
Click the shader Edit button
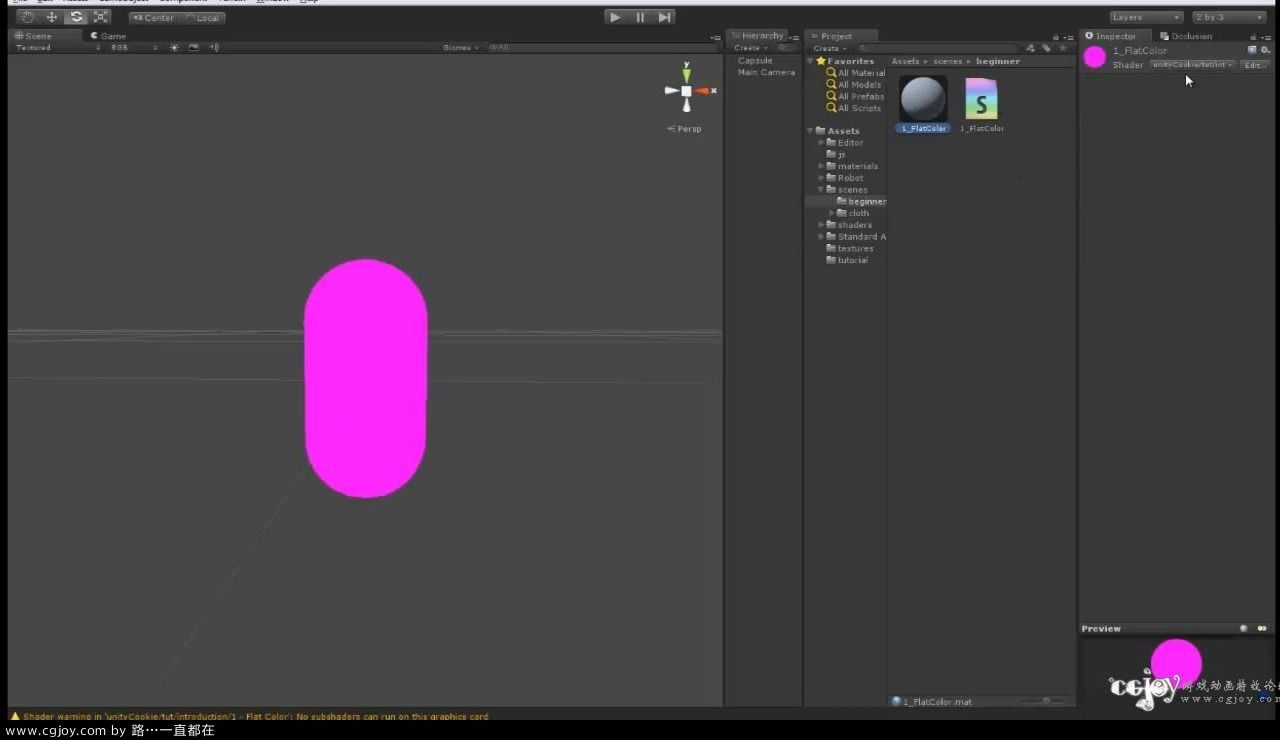pos(1255,65)
